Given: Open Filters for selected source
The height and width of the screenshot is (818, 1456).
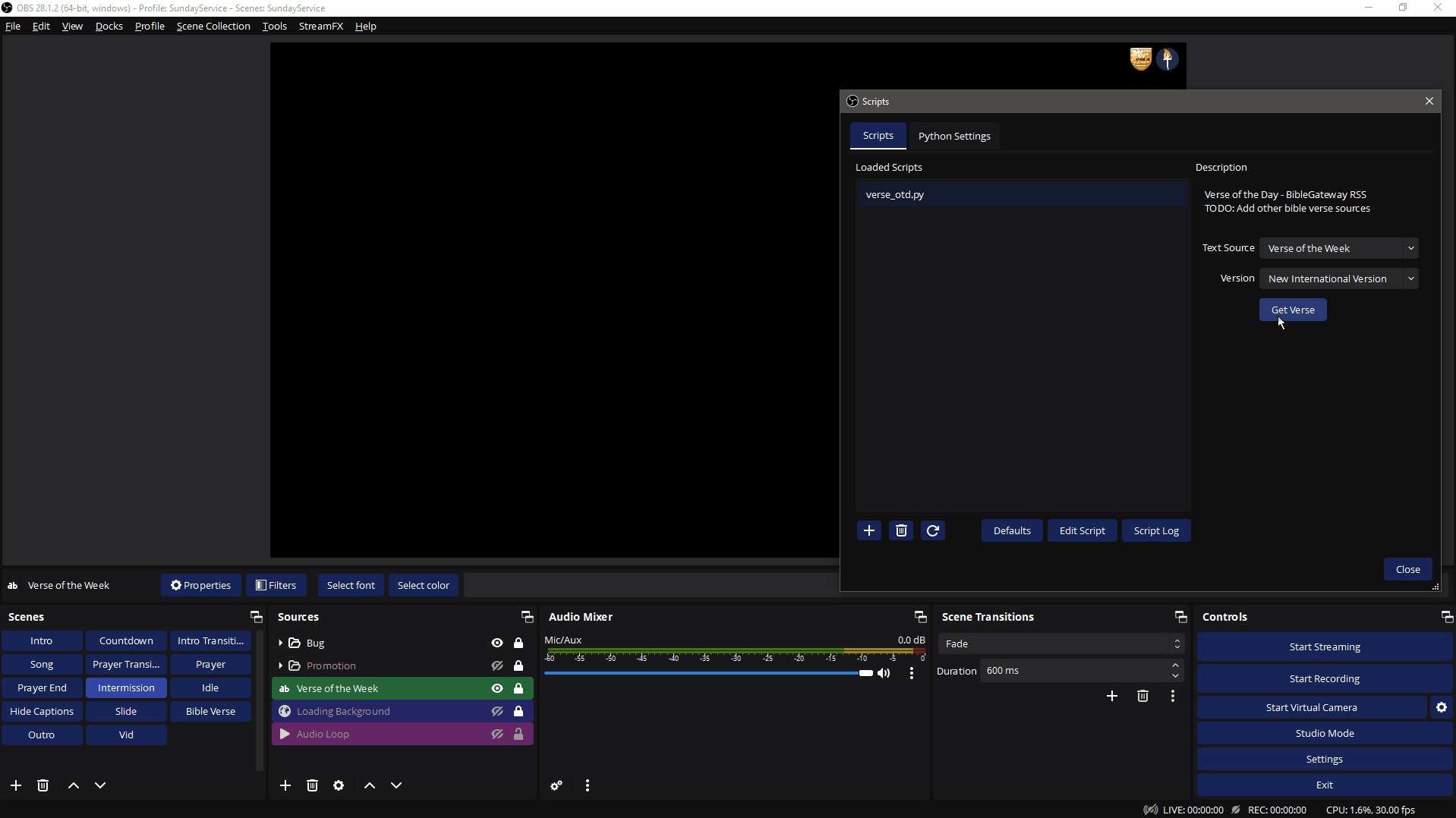Looking at the screenshot, I should [x=276, y=585].
